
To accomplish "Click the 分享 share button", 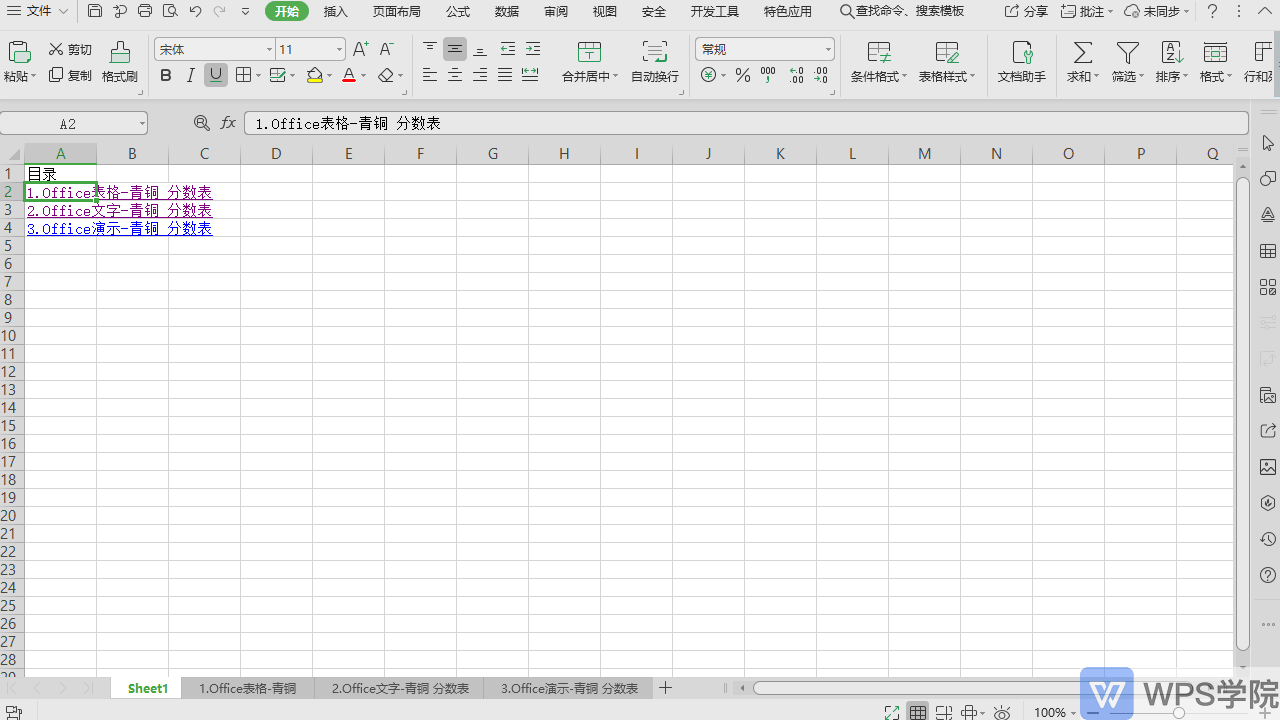I will (1026, 11).
